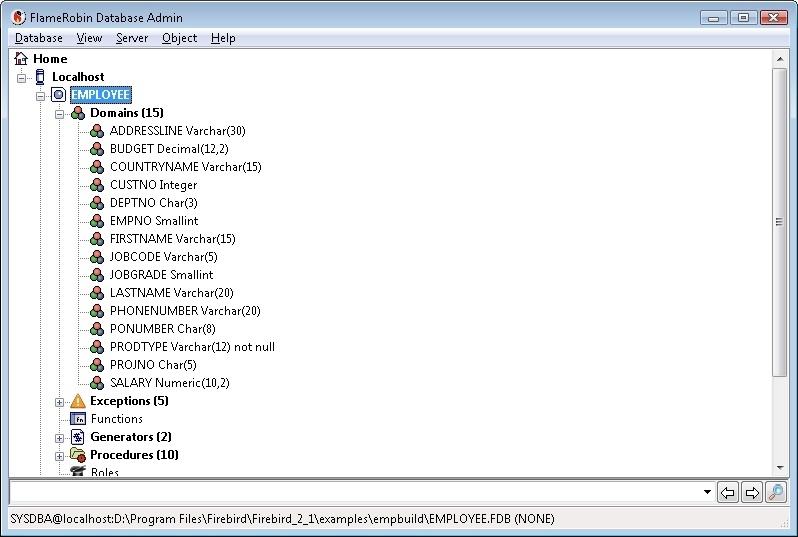Viewport: 798px width, 537px height.
Task: Select the 'Procedures (10)' label
Action: point(134,455)
